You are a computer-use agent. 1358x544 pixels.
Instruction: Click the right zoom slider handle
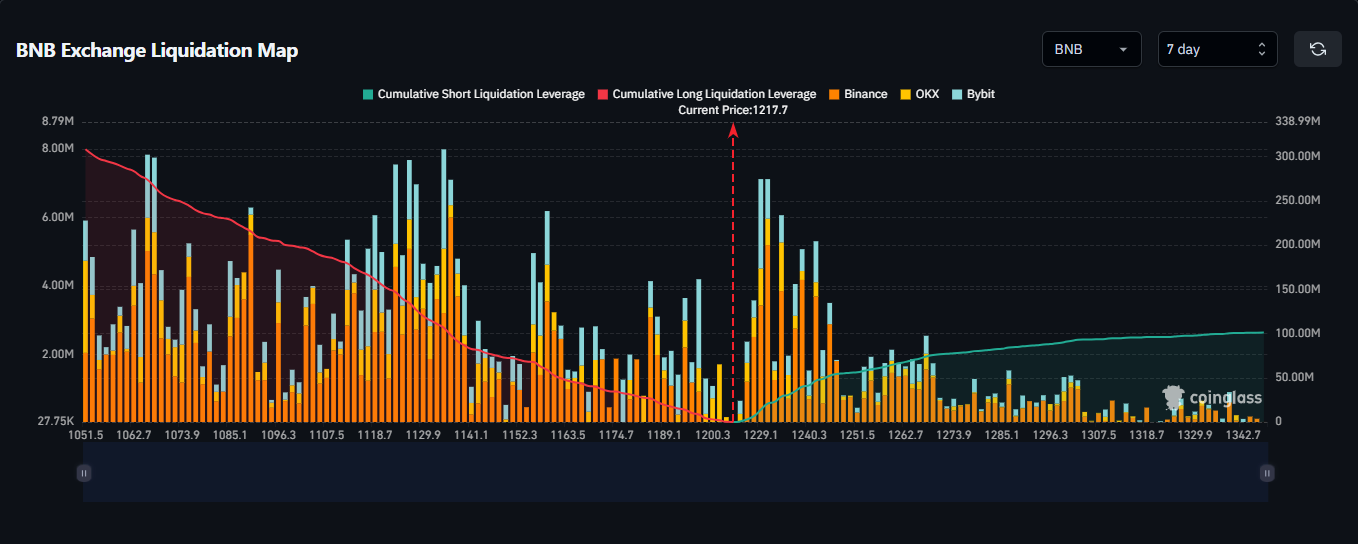[1267, 473]
